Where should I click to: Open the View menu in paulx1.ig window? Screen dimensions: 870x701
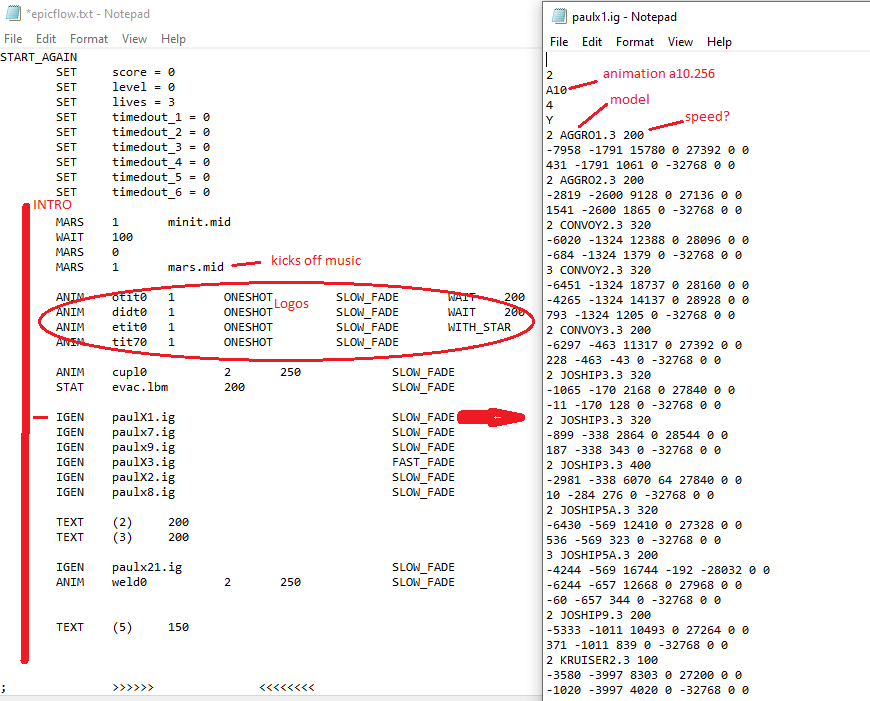[x=680, y=42]
